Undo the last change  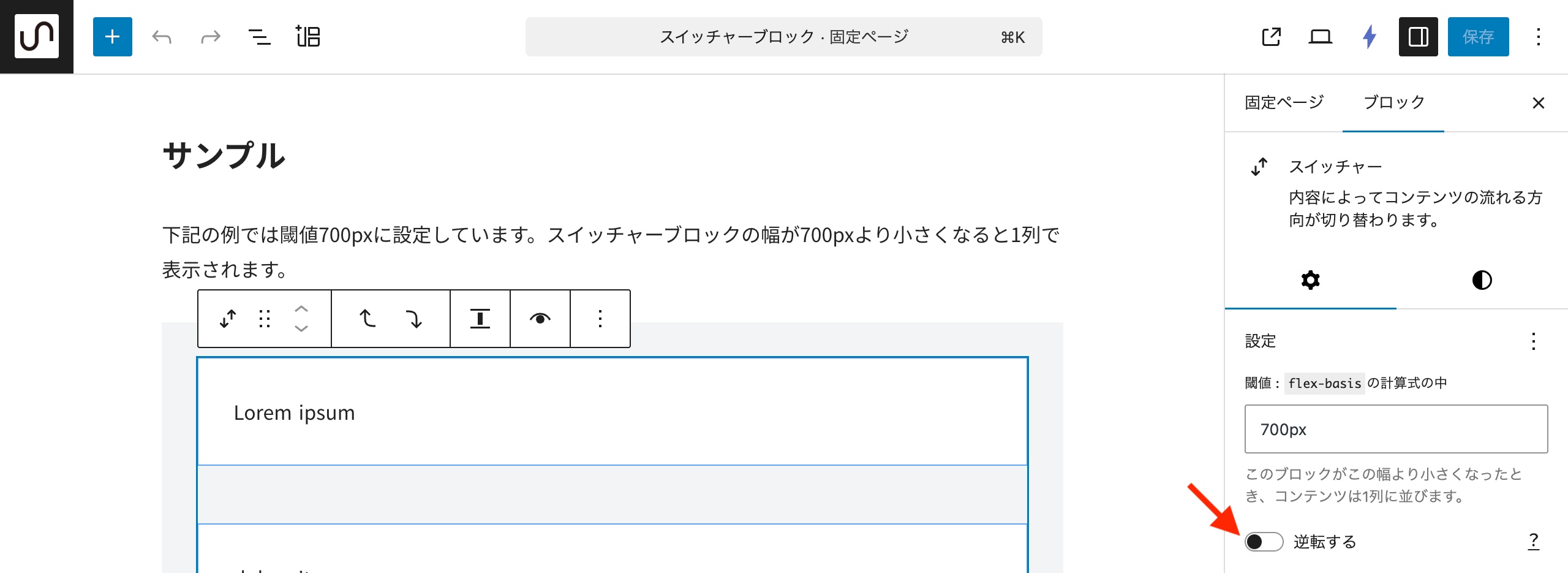162,37
